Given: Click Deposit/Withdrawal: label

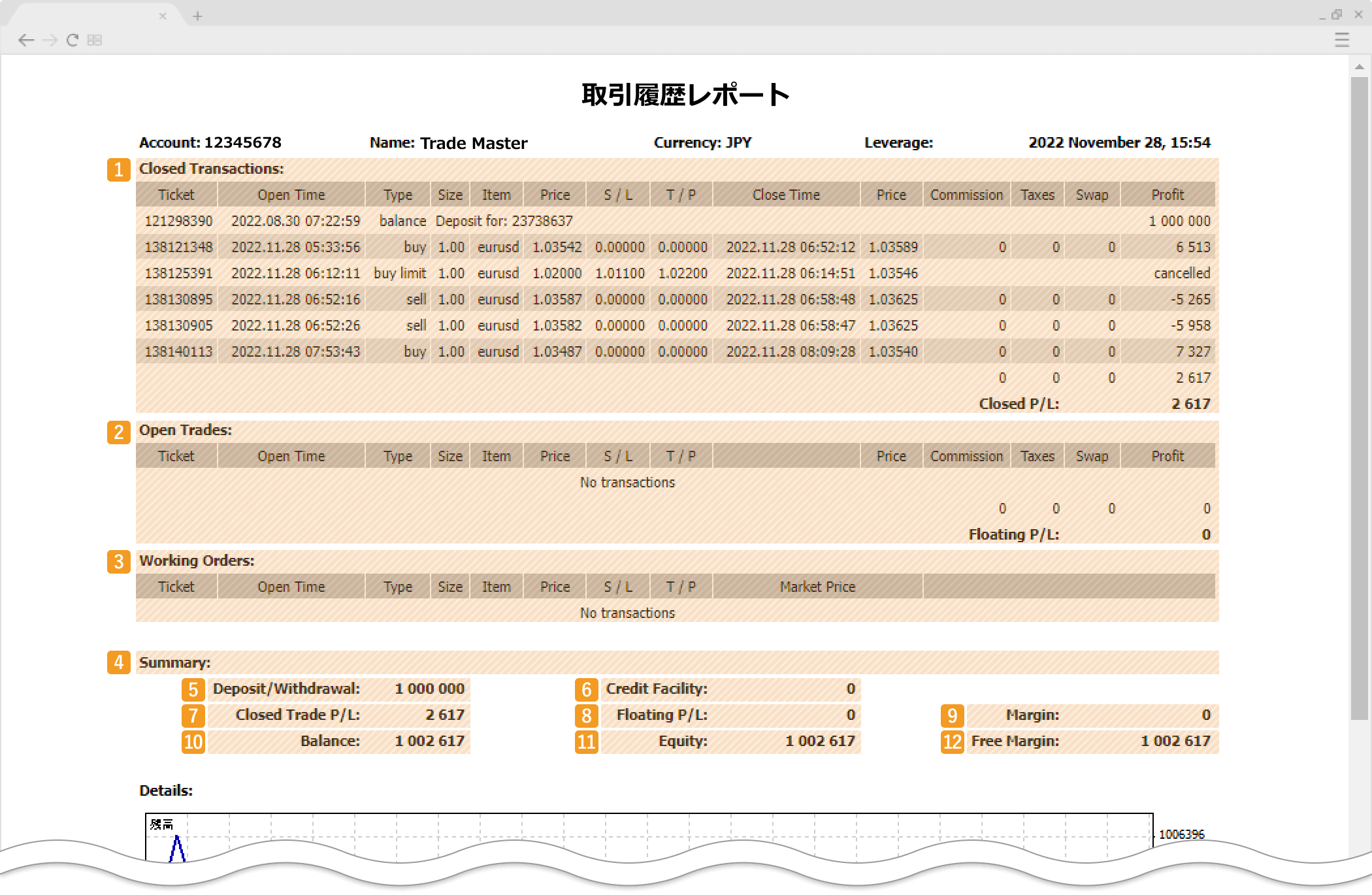Looking at the screenshot, I should click(x=286, y=689).
